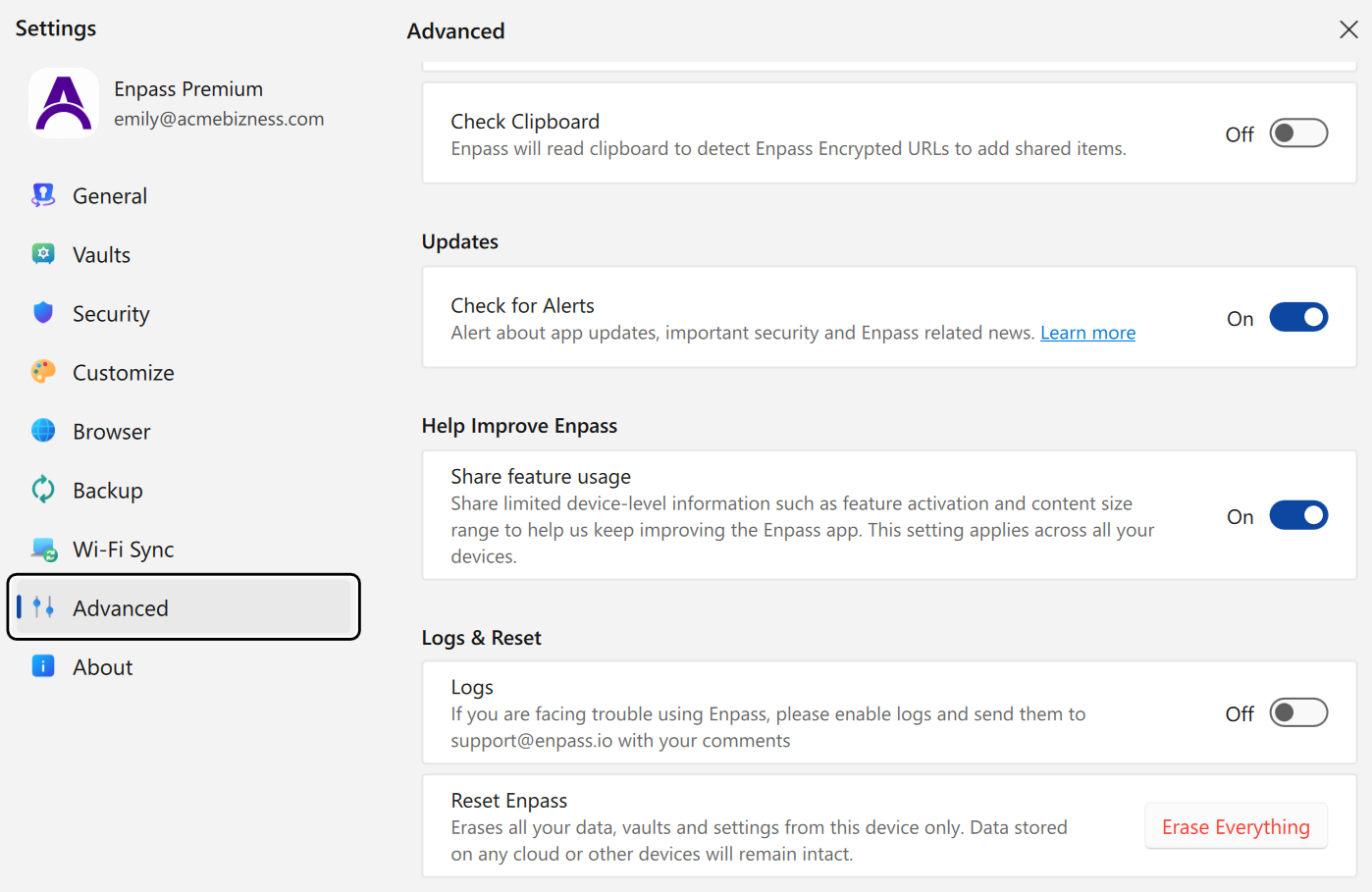This screenshot has height=892, width=1372.
Task: Click the On label beside Check for Alerts
Action: click(x=1240, y=319)
